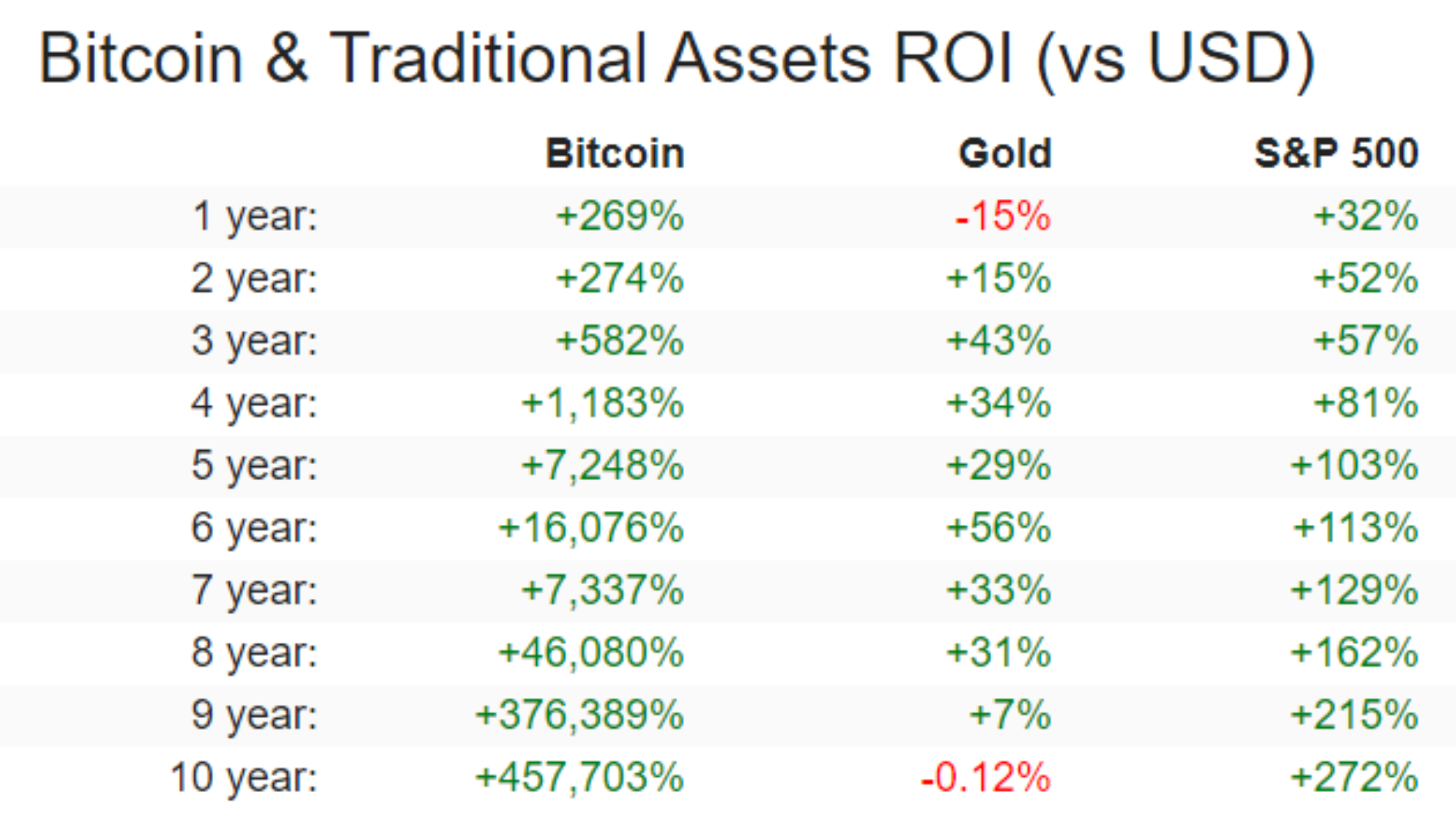Image resolution: width=1456 pixels, height=836 pixels.
Task: Click the S&P 500 +103% value
Action: click(1354, 466)
